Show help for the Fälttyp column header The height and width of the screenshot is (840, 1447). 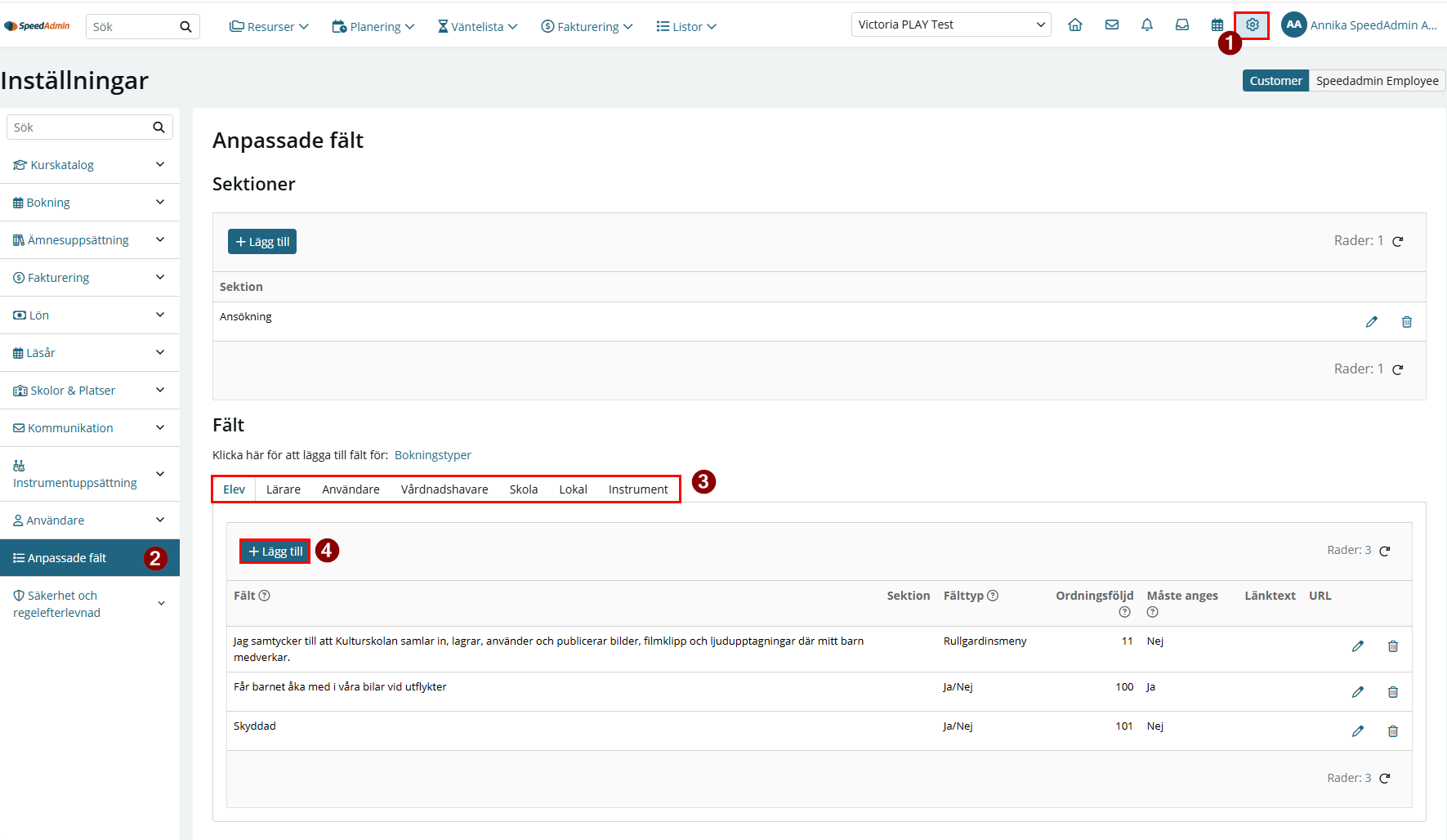tap(993, 596)
